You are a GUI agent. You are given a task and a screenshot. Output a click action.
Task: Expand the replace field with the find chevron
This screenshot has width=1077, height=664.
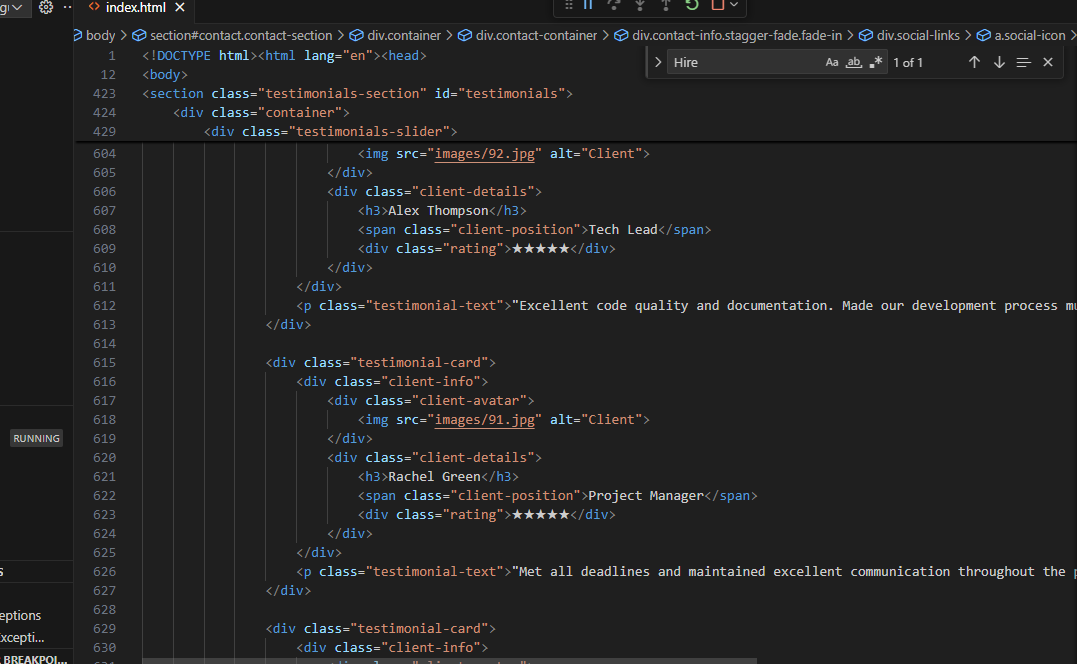click(658, 62)
